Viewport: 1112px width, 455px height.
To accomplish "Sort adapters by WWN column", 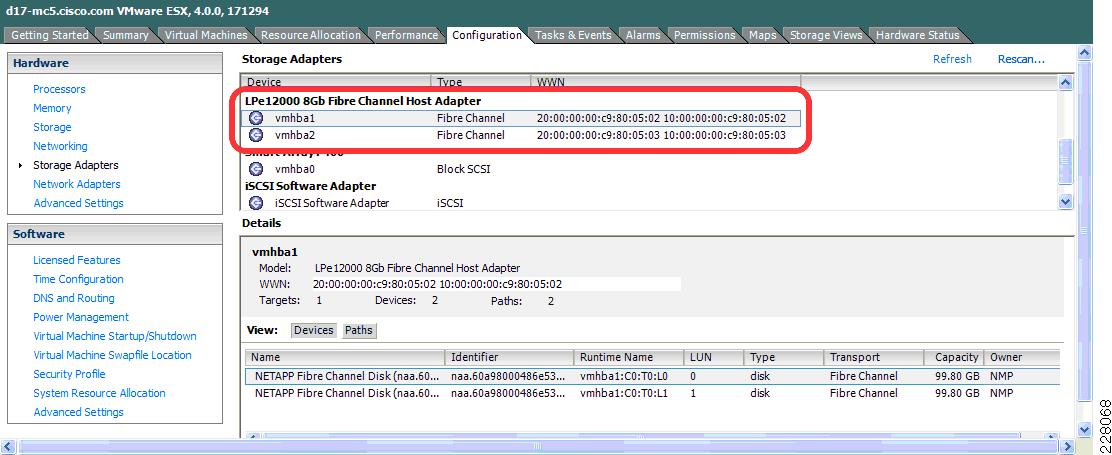I will tap(666, 82).
